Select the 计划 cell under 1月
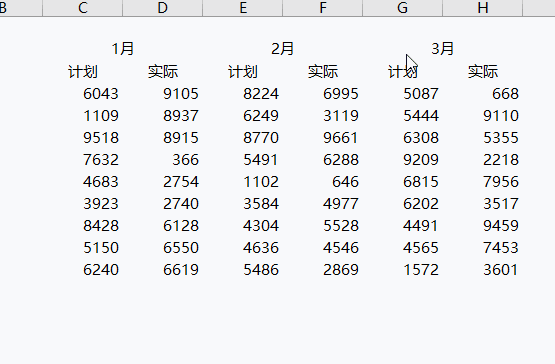This screenshot has width=555, height=364. [x=82, y=72]
